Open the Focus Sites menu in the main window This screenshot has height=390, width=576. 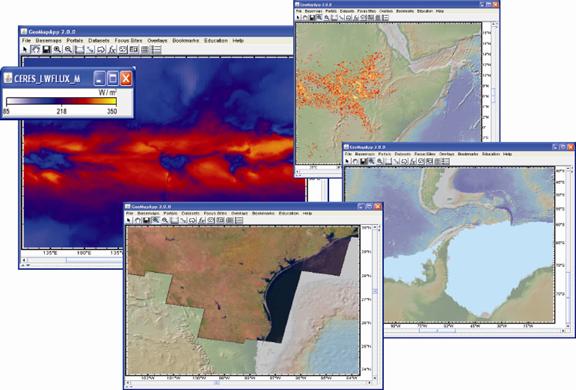pyautogui.click(x=128, y=40)
